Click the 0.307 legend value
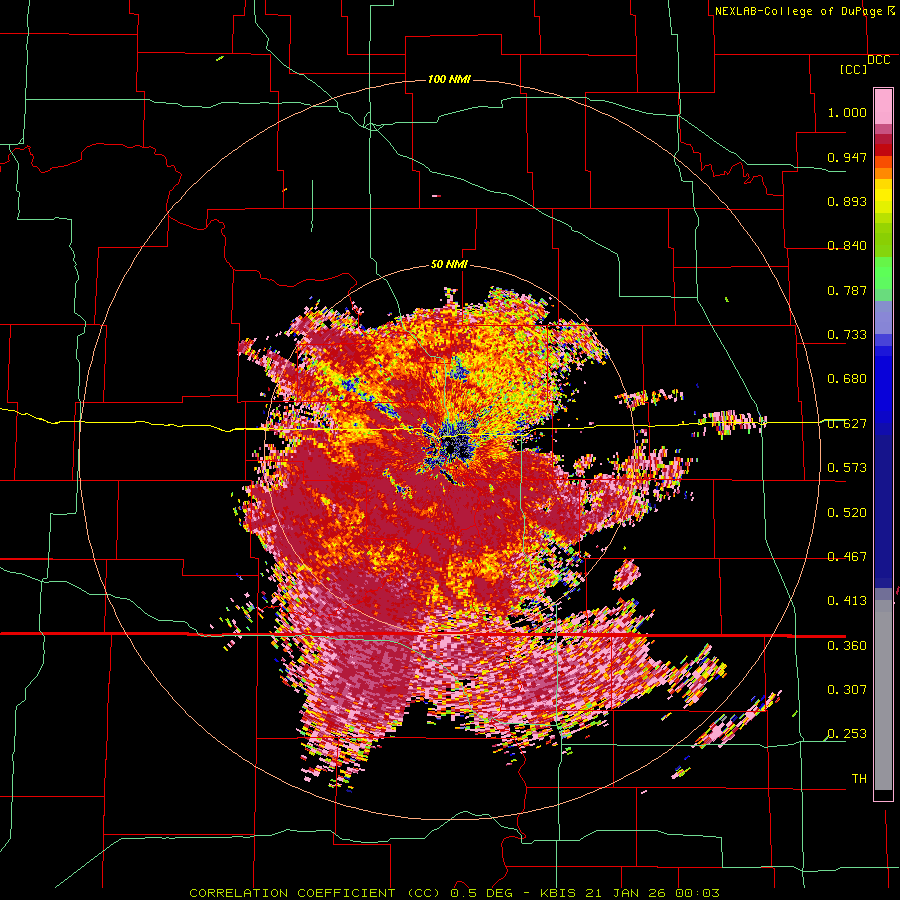Screen dimensions: 900x900 tap(847, 689)
